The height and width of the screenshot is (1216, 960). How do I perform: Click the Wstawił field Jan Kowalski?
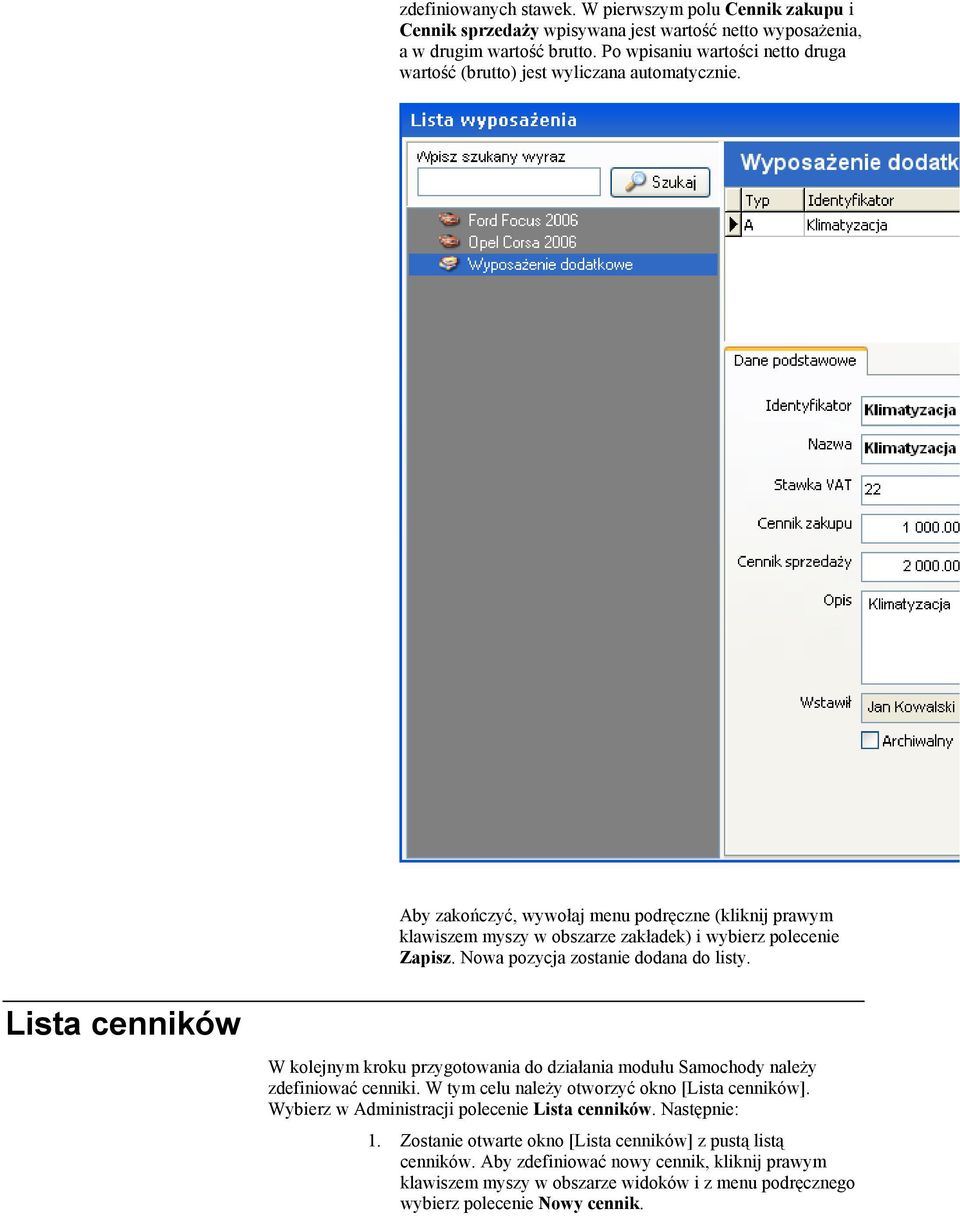910,707
